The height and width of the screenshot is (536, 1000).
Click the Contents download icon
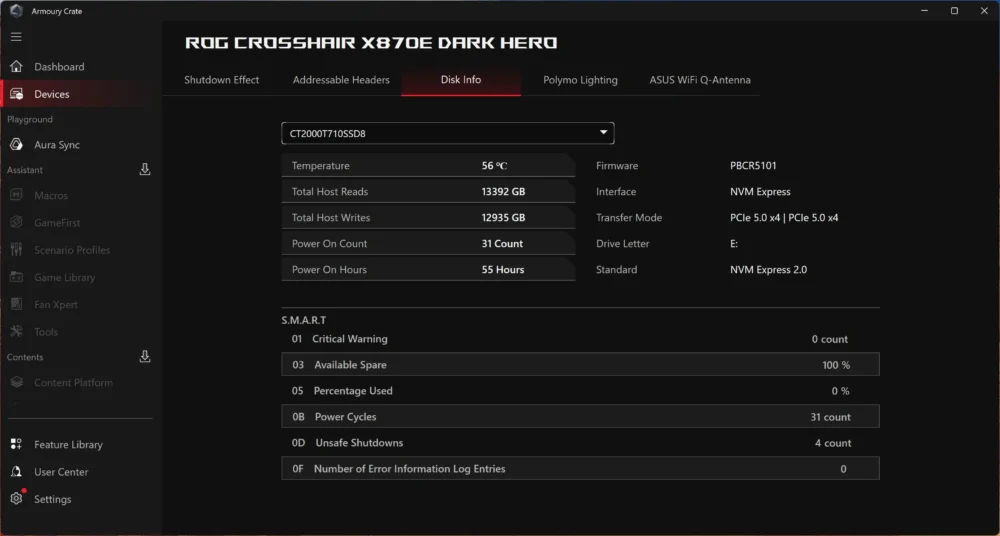[145, 357]
